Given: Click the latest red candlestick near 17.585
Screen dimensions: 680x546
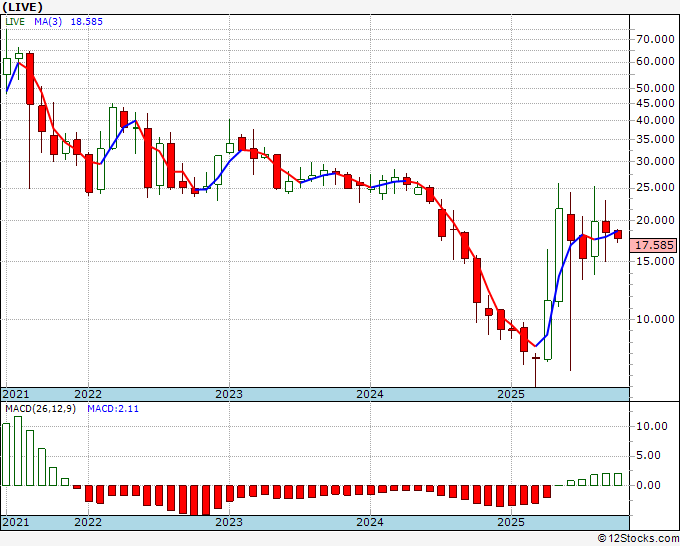Looking at the screenshot, I should (x=618, y=235).
